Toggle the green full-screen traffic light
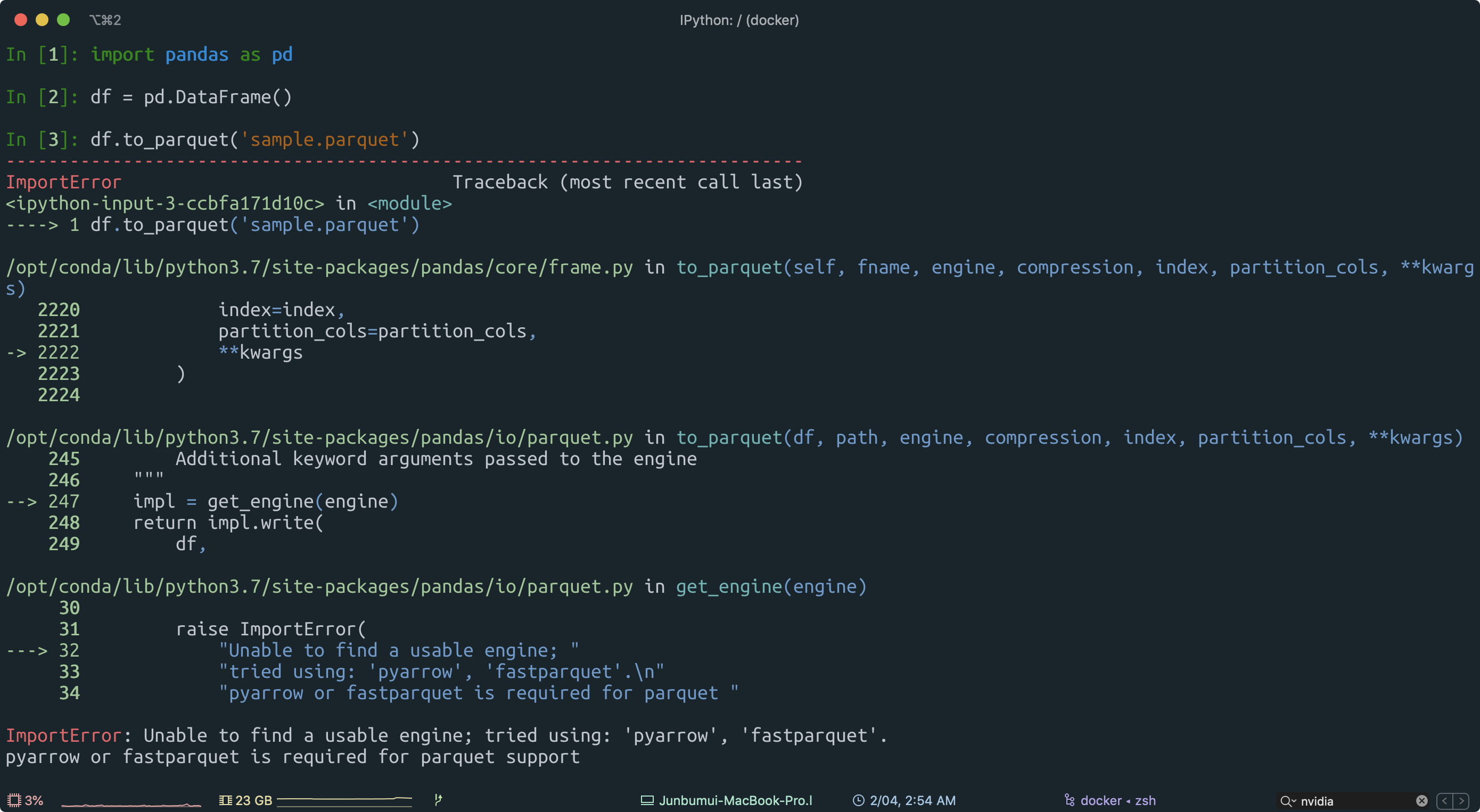This screenshot has width=1480, height=812. point(63,19)
